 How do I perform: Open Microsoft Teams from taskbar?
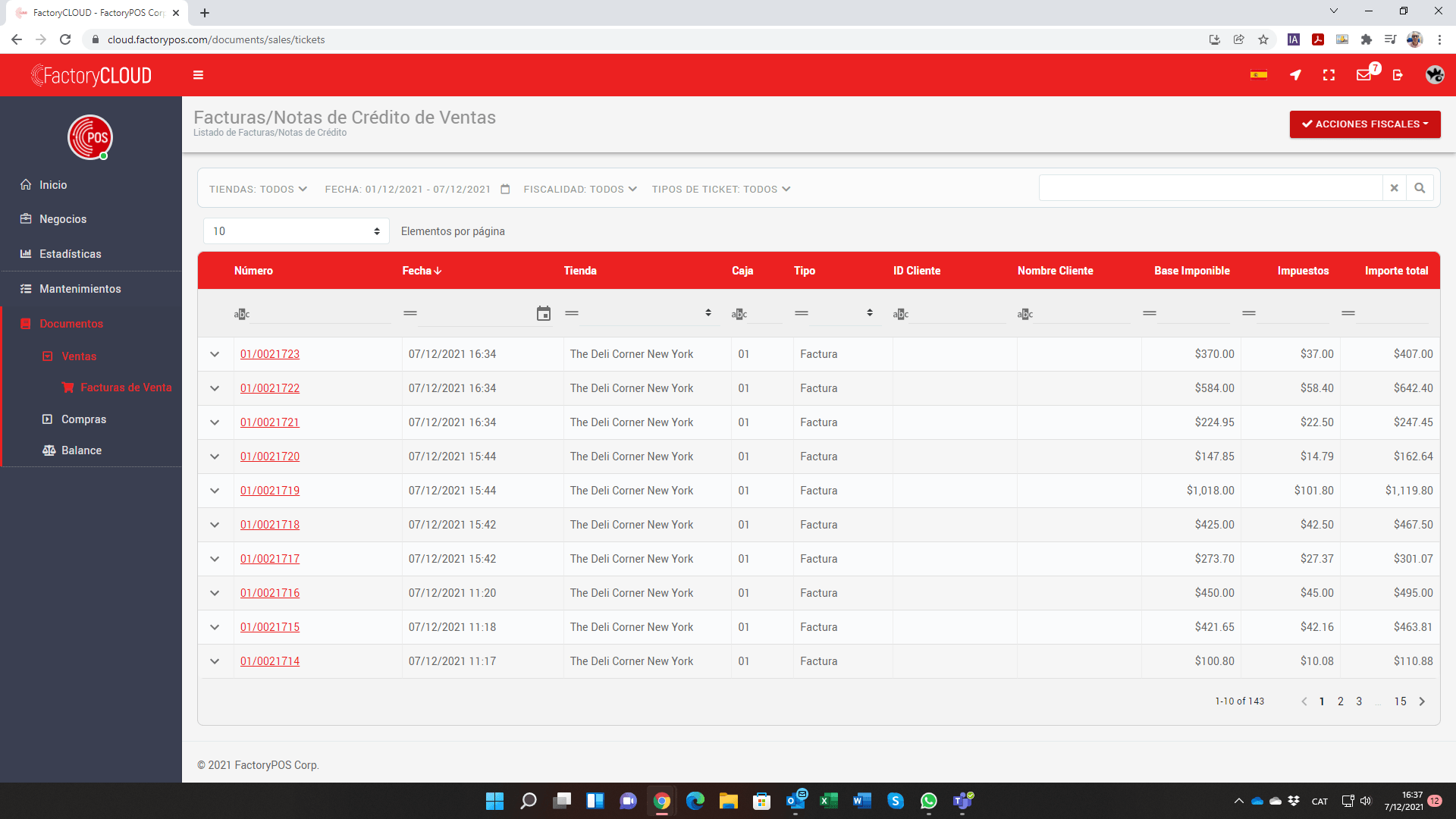pyautogui.click(x=963, y=801)
